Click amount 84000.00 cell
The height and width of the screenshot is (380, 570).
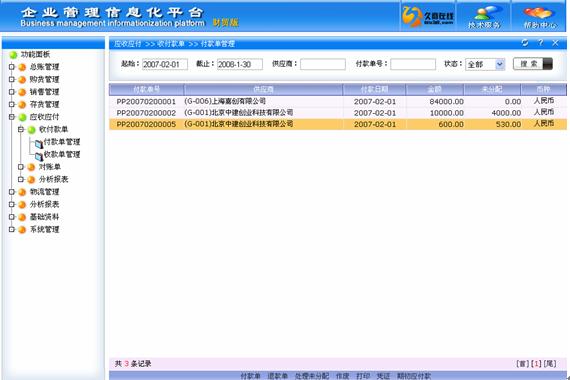point(446,102)
